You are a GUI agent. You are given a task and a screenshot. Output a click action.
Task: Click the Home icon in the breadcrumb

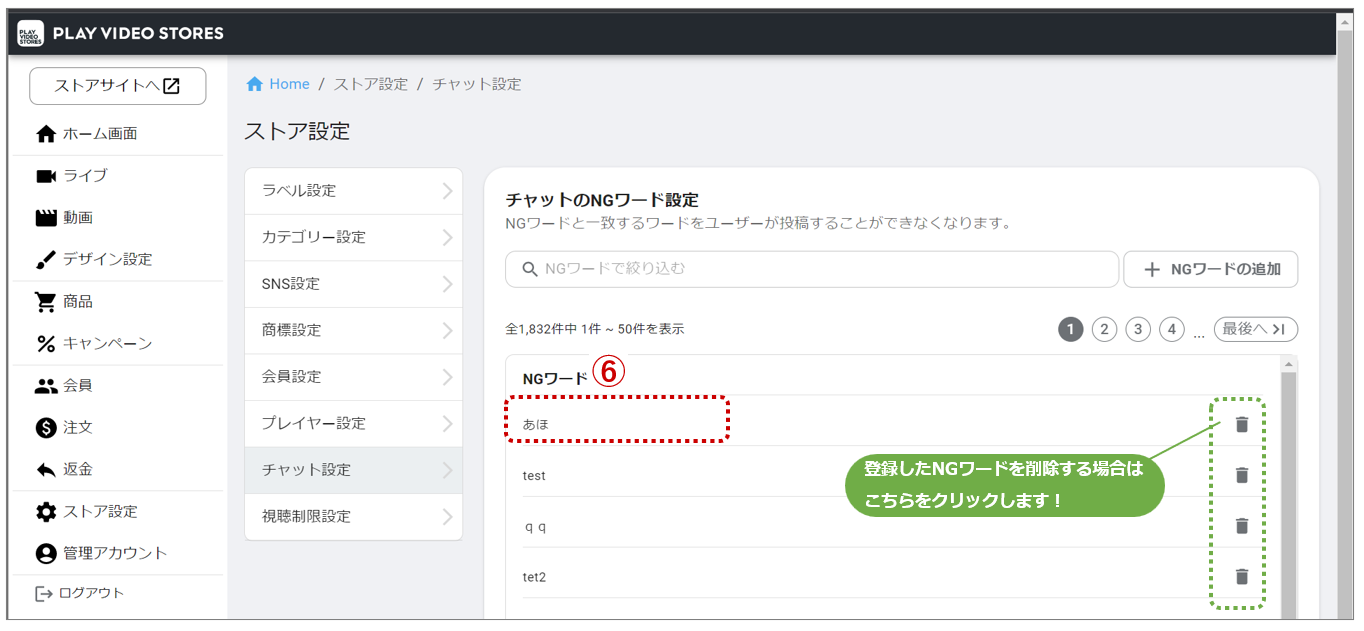pyautogui.click(x=255, y=84)
